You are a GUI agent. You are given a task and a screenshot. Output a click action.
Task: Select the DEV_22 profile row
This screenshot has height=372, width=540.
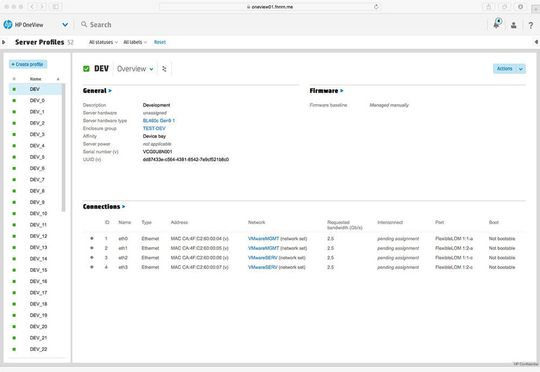[x=35, y=349]
